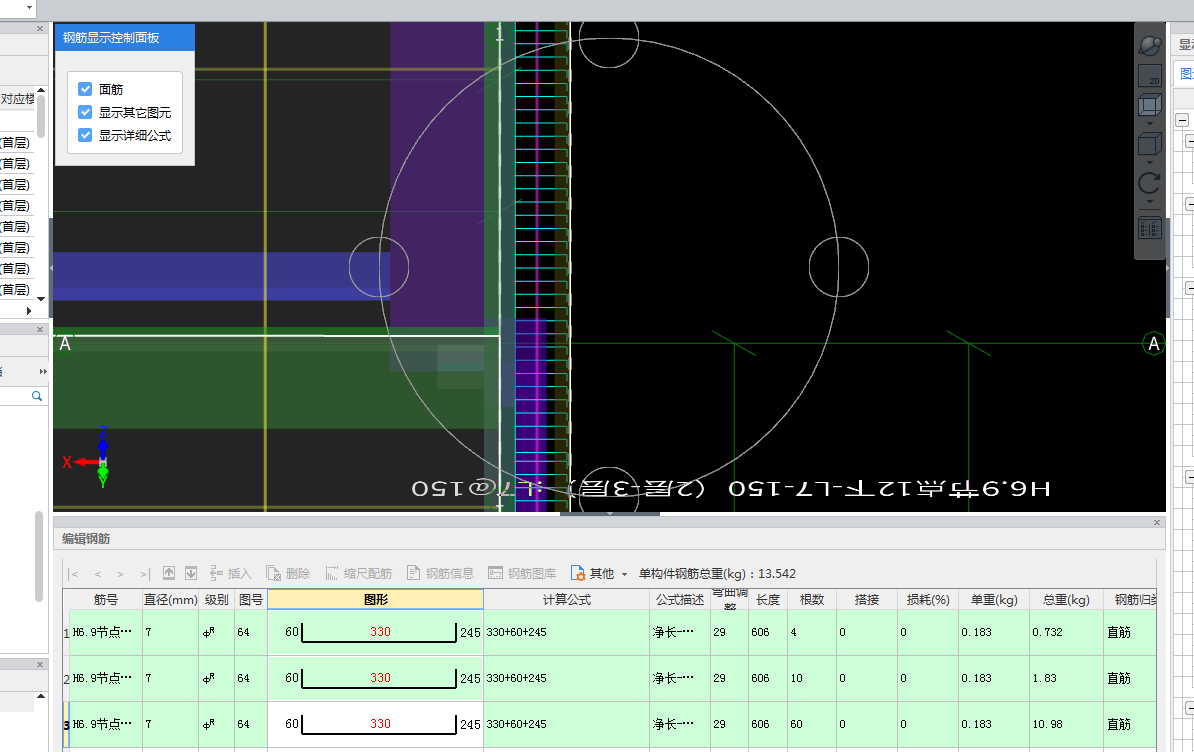The image size is (1194, 752).
Task: Click row 1 count cell value 4
Action: pyautogui.click(x=812, y=633)
